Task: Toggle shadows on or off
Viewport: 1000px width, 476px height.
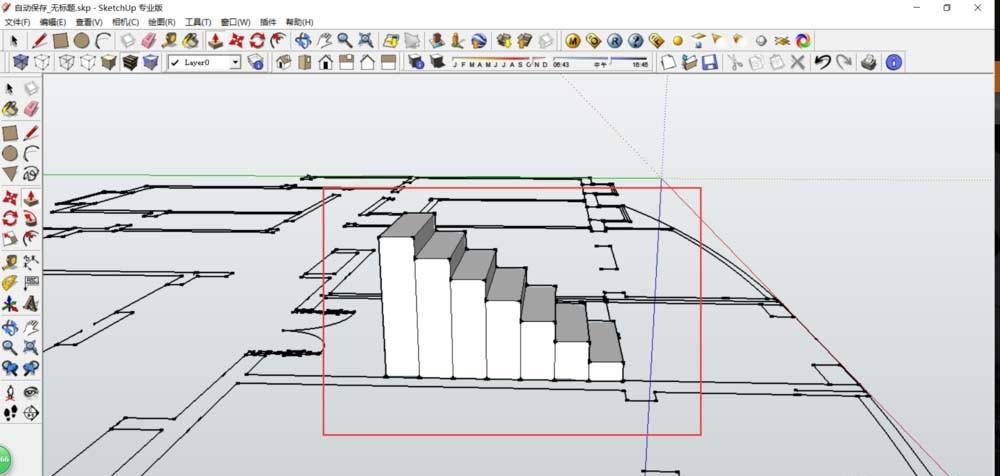Action: tap(438, 62)
